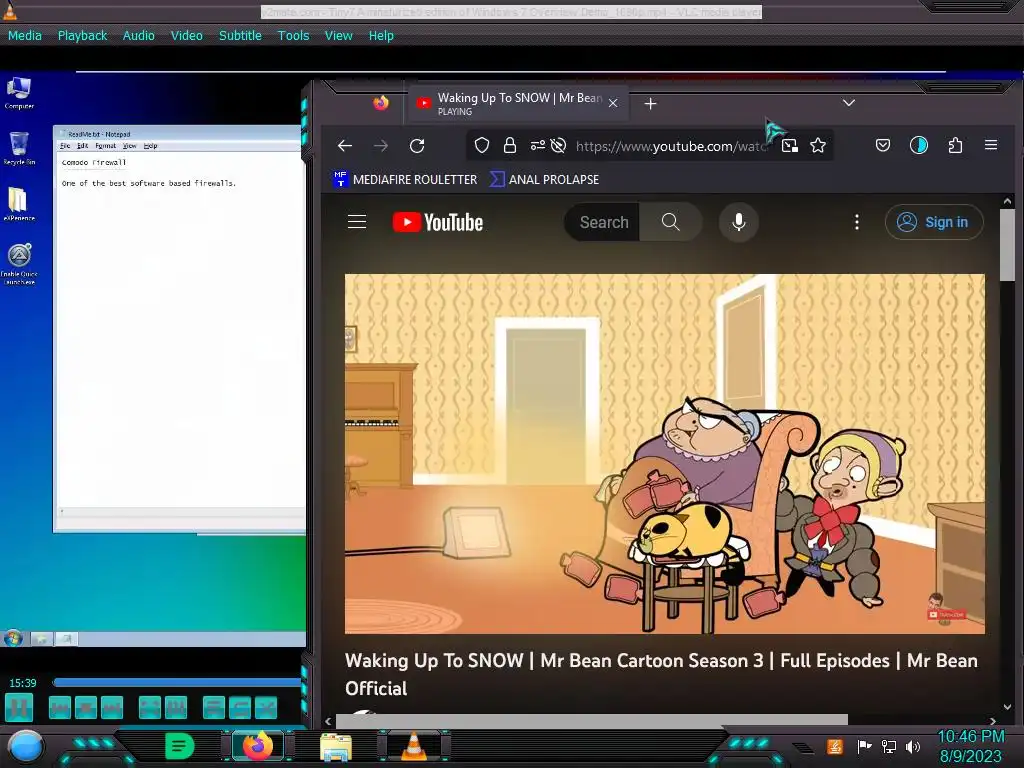Click the Firefox address bar URL

coord(671,146)
